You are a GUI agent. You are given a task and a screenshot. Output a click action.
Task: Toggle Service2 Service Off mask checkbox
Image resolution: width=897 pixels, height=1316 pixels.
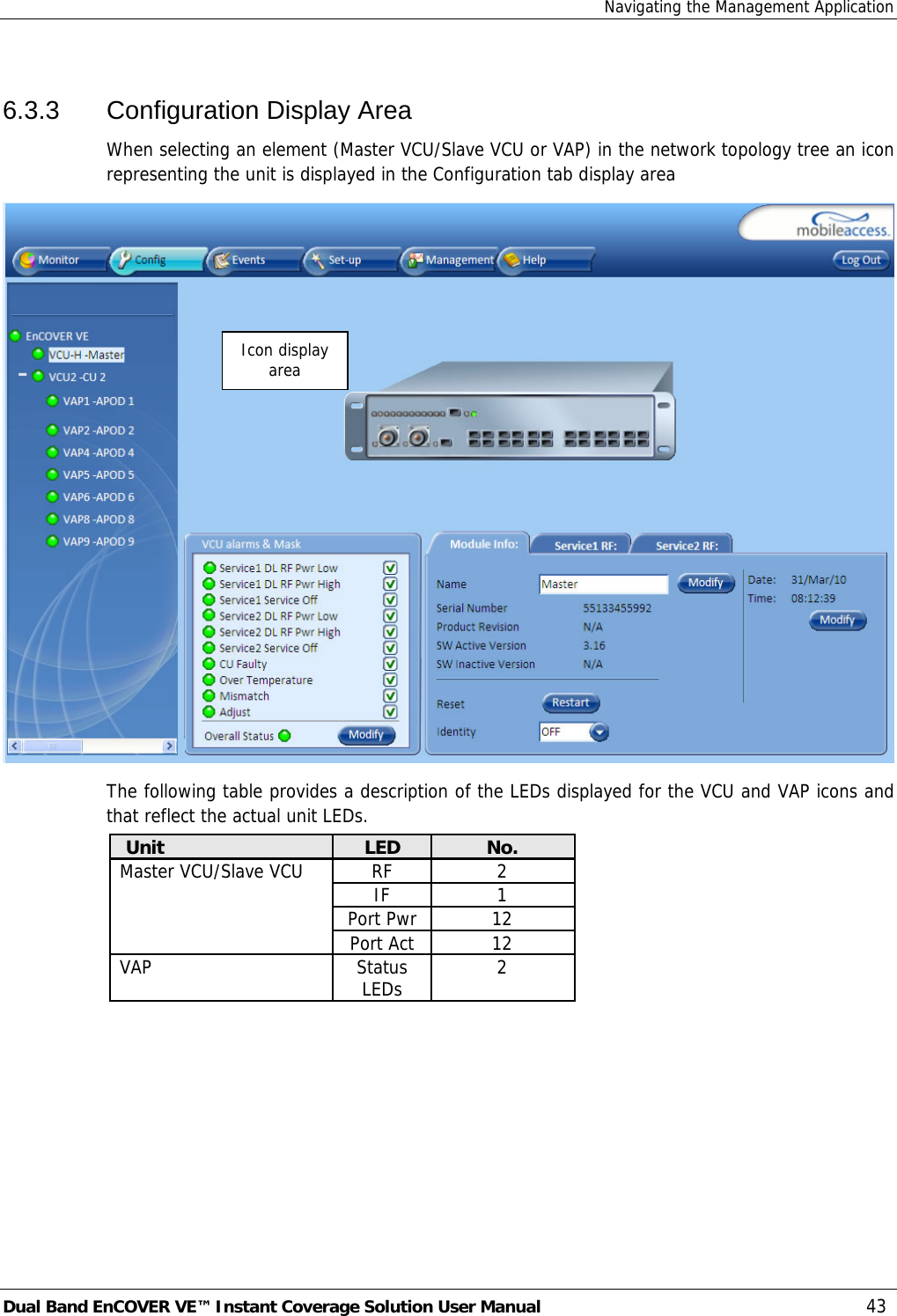point(390,648)
